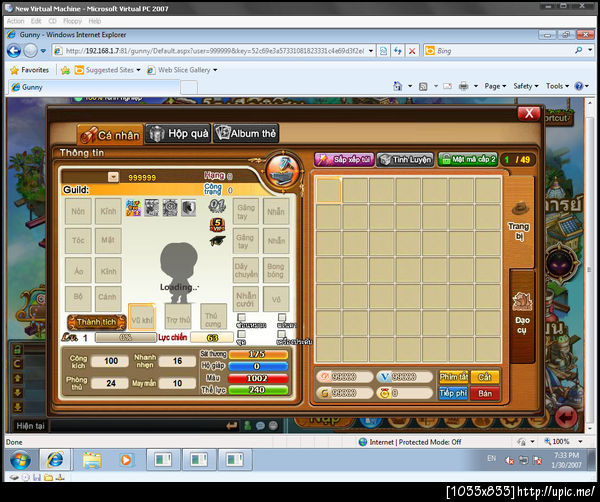Click the Thành tích button
Viewport: 600px width, 502px height.
click(96, 322)
